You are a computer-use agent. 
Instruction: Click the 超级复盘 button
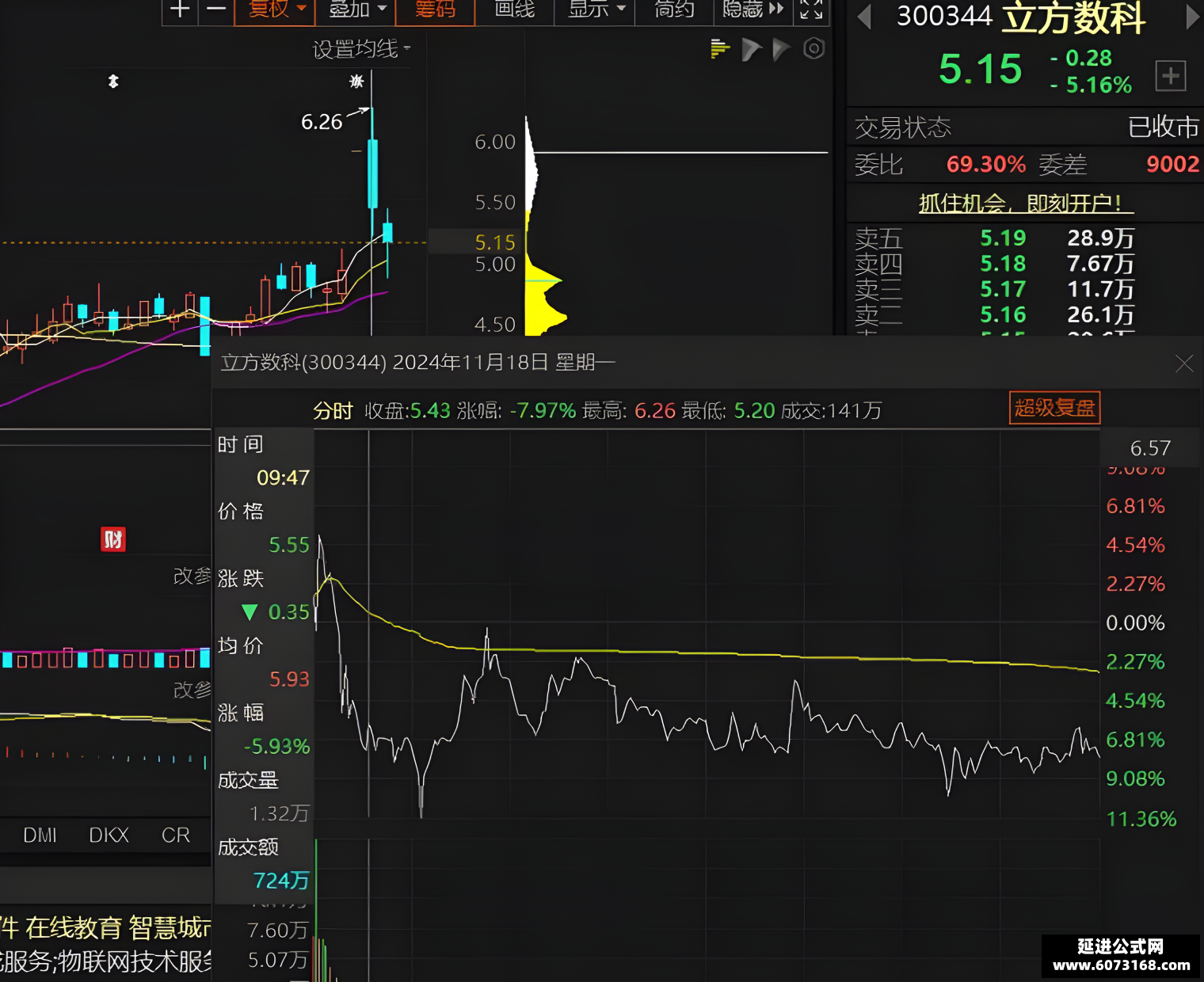coord(1054,408)
